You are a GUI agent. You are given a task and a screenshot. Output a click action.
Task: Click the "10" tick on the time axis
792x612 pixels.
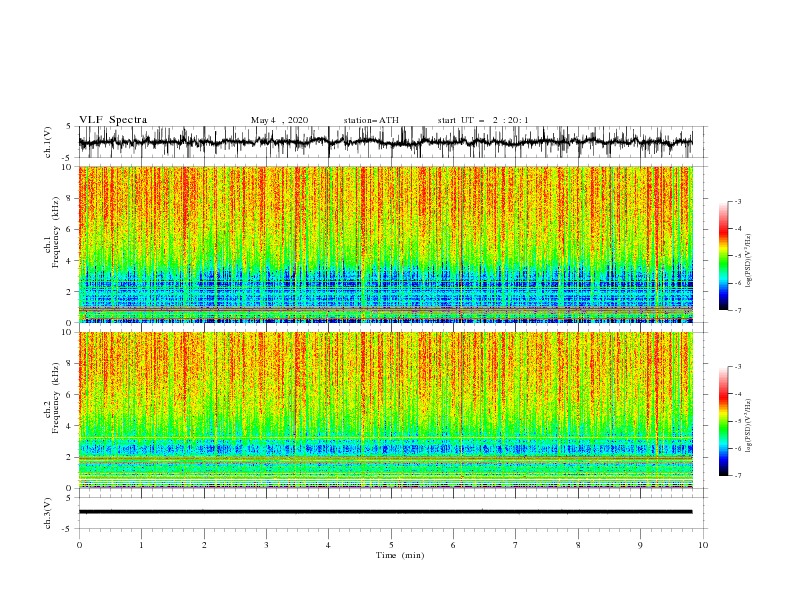pos(703,545)
